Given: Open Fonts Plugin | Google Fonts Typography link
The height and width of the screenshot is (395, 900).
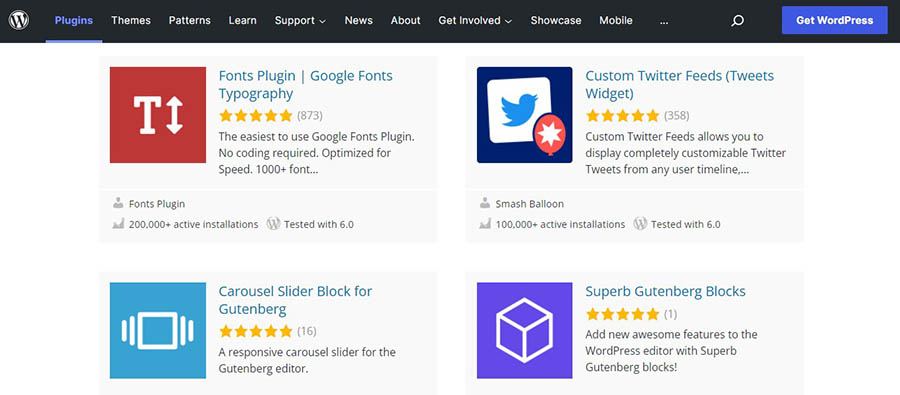Looking at the screenshot, I should tap(305, 84).
